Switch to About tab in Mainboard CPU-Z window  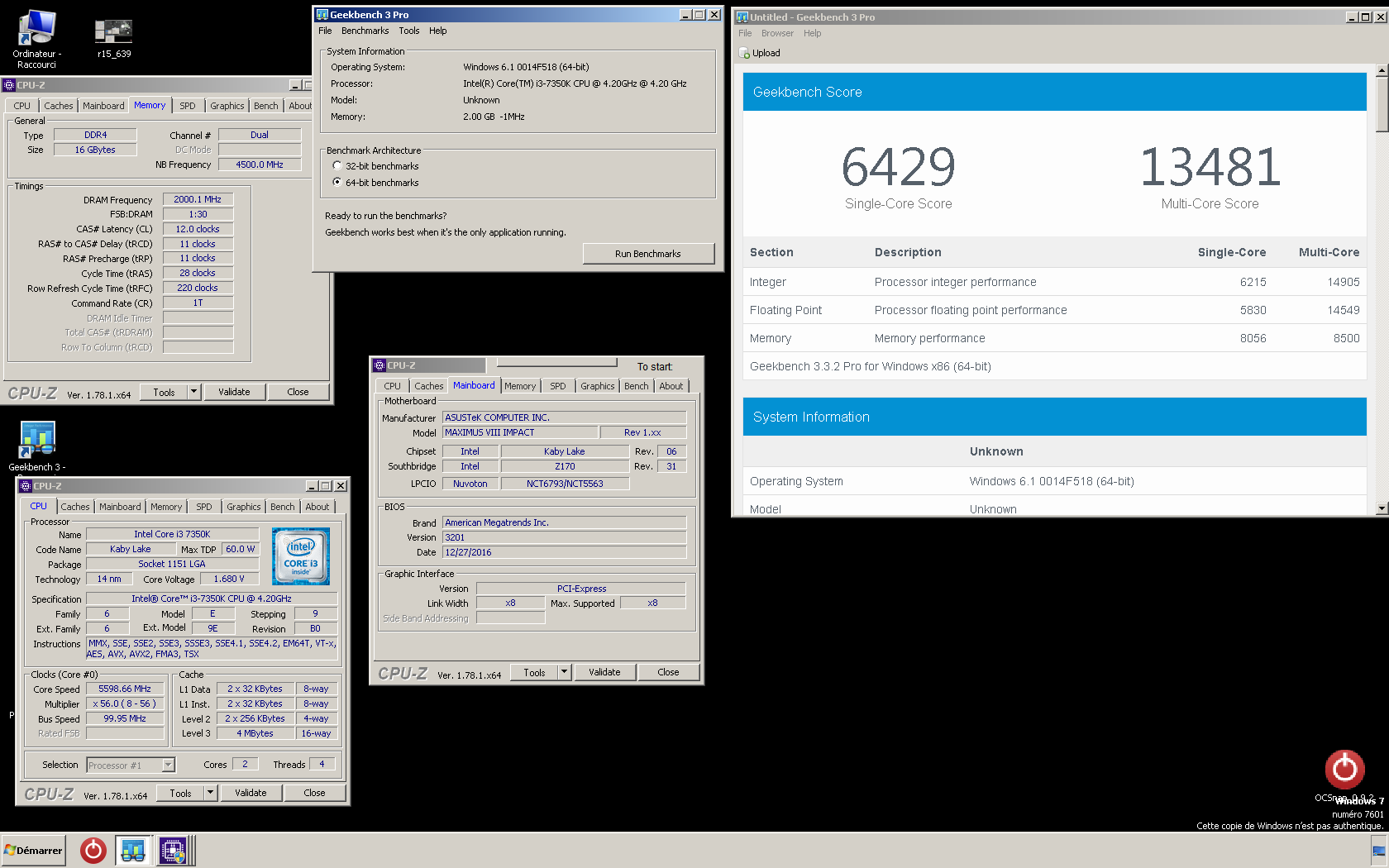tap(671, 386)
